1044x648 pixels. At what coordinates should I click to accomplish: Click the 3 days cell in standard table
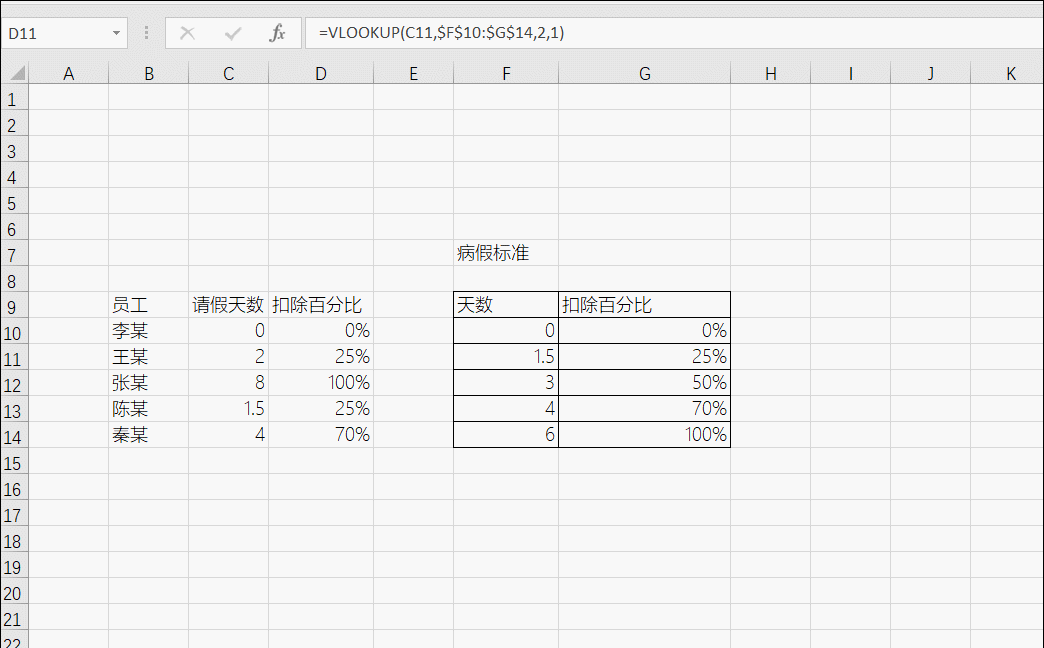pyautogui.click(x=506, y=383)
